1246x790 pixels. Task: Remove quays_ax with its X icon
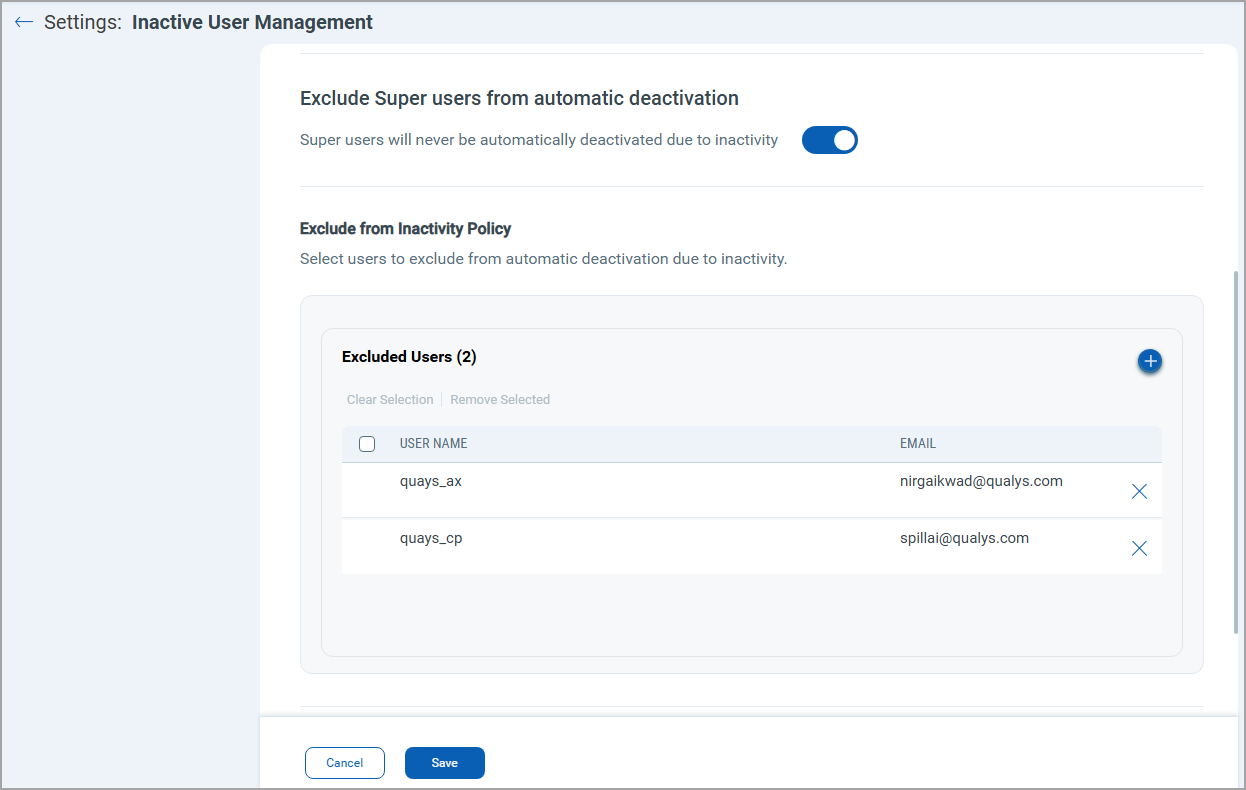1139,491
